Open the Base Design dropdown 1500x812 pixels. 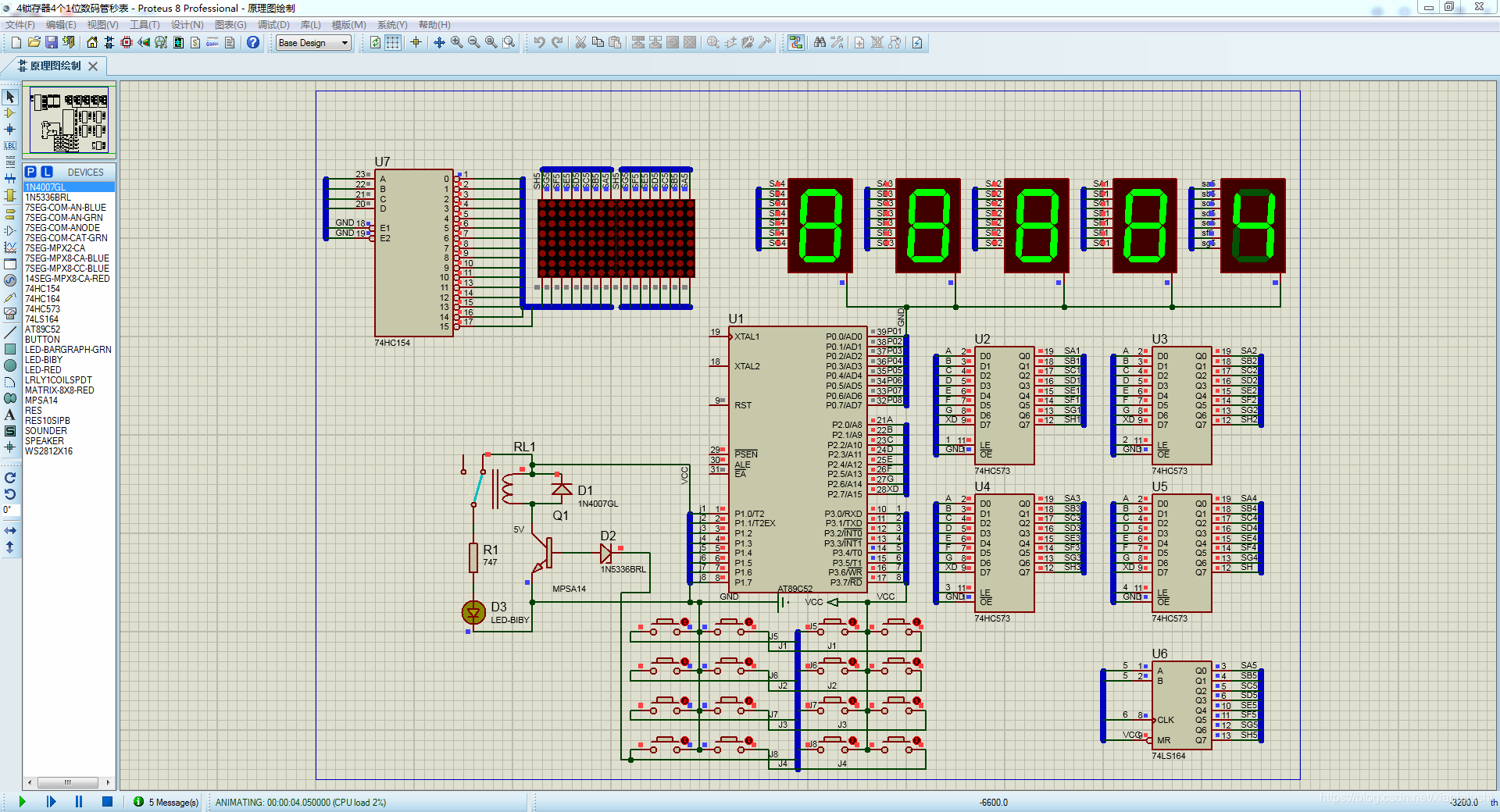pos(313,43)
